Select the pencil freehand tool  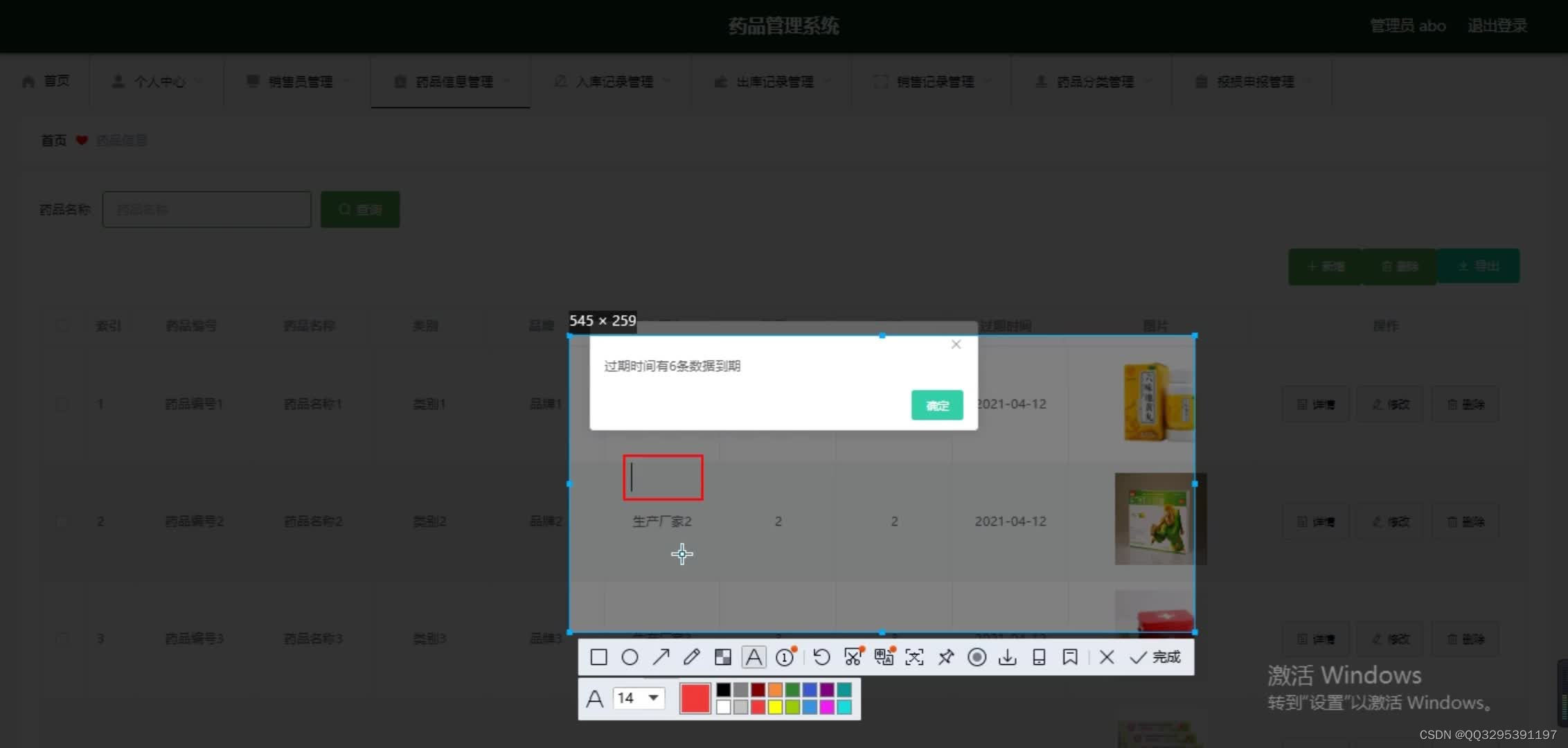pos(691,657)
